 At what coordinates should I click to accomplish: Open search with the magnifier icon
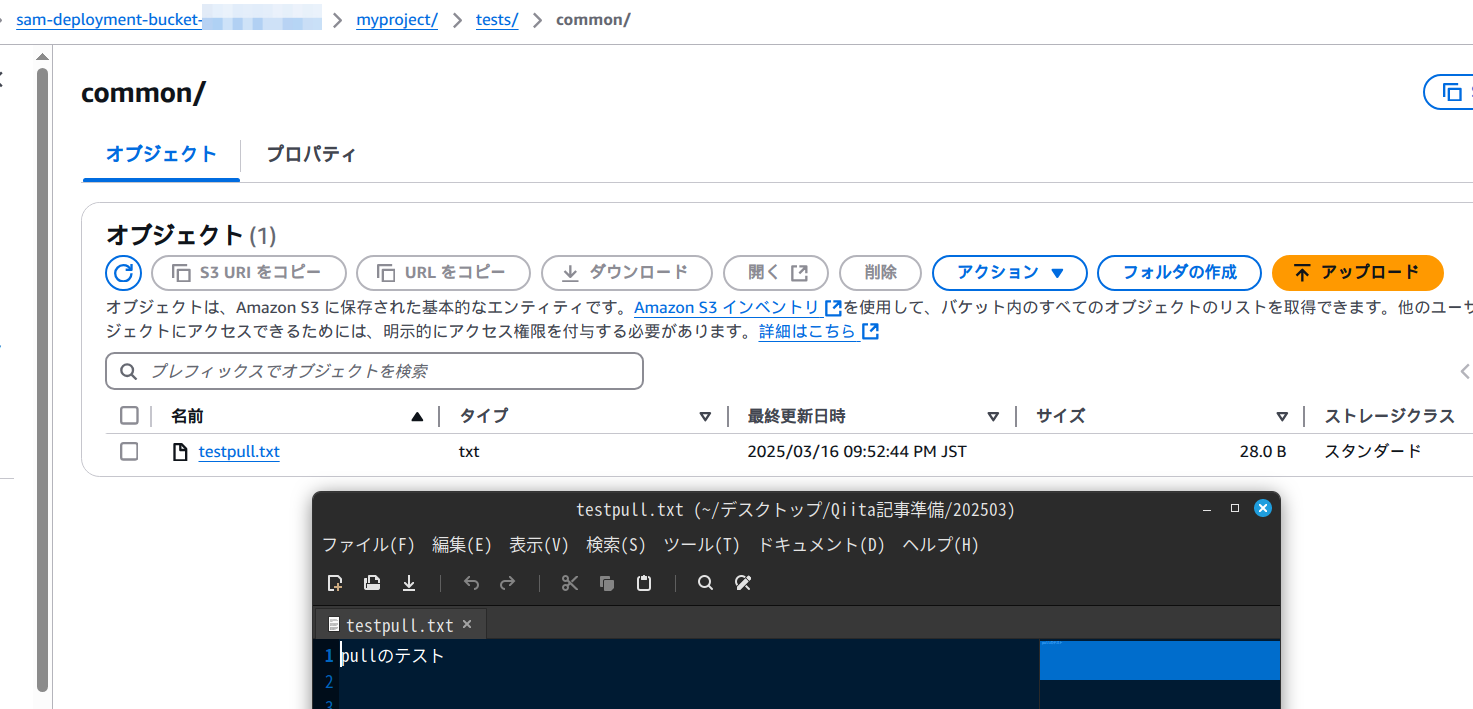(705, 582)
